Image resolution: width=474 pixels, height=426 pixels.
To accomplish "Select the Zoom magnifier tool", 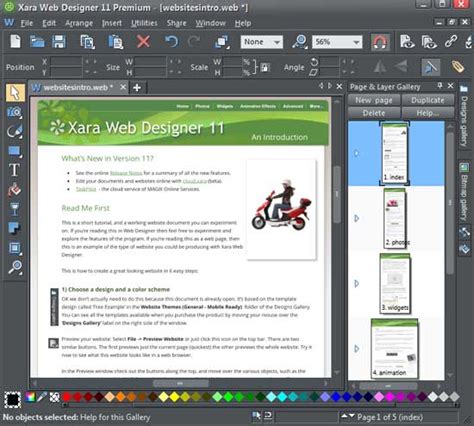I will [15, 267].
